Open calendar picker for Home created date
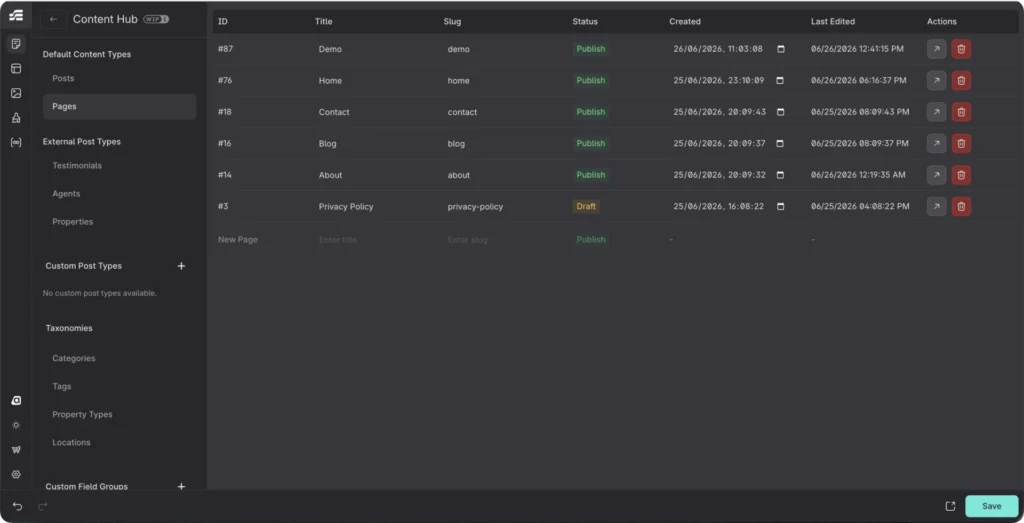The height and width of the screenshot is (523, 1024). pos(780,80)
